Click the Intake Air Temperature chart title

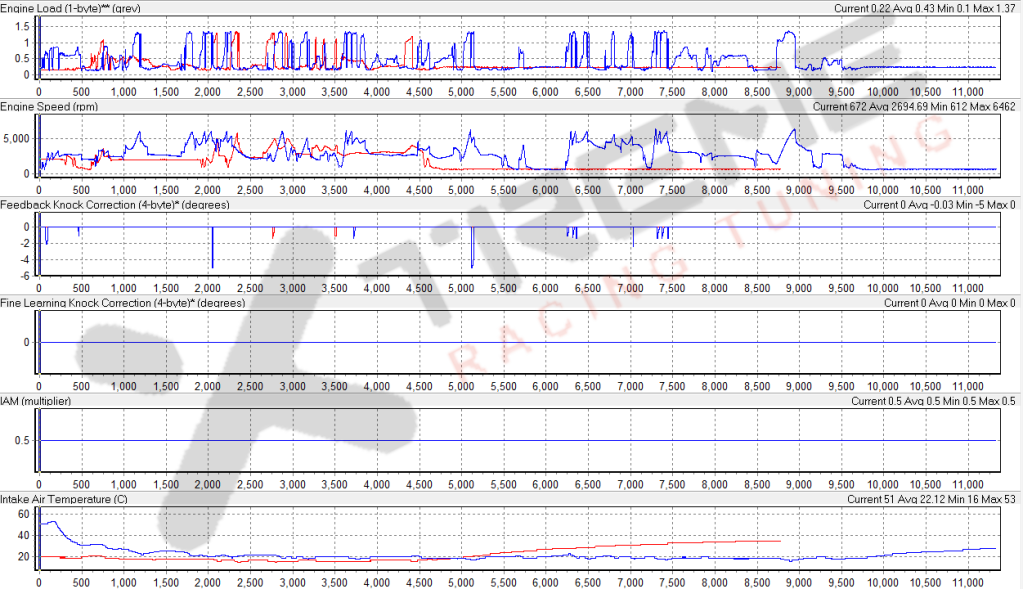pyautogui.click(x=78, y=498)
